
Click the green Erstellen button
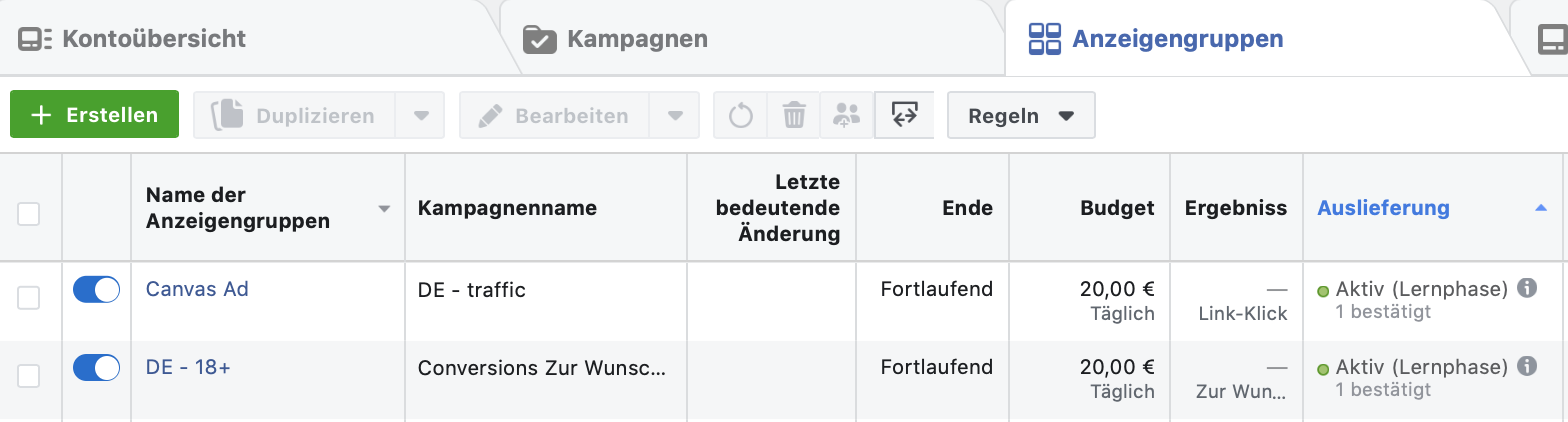tap(94, 115)
